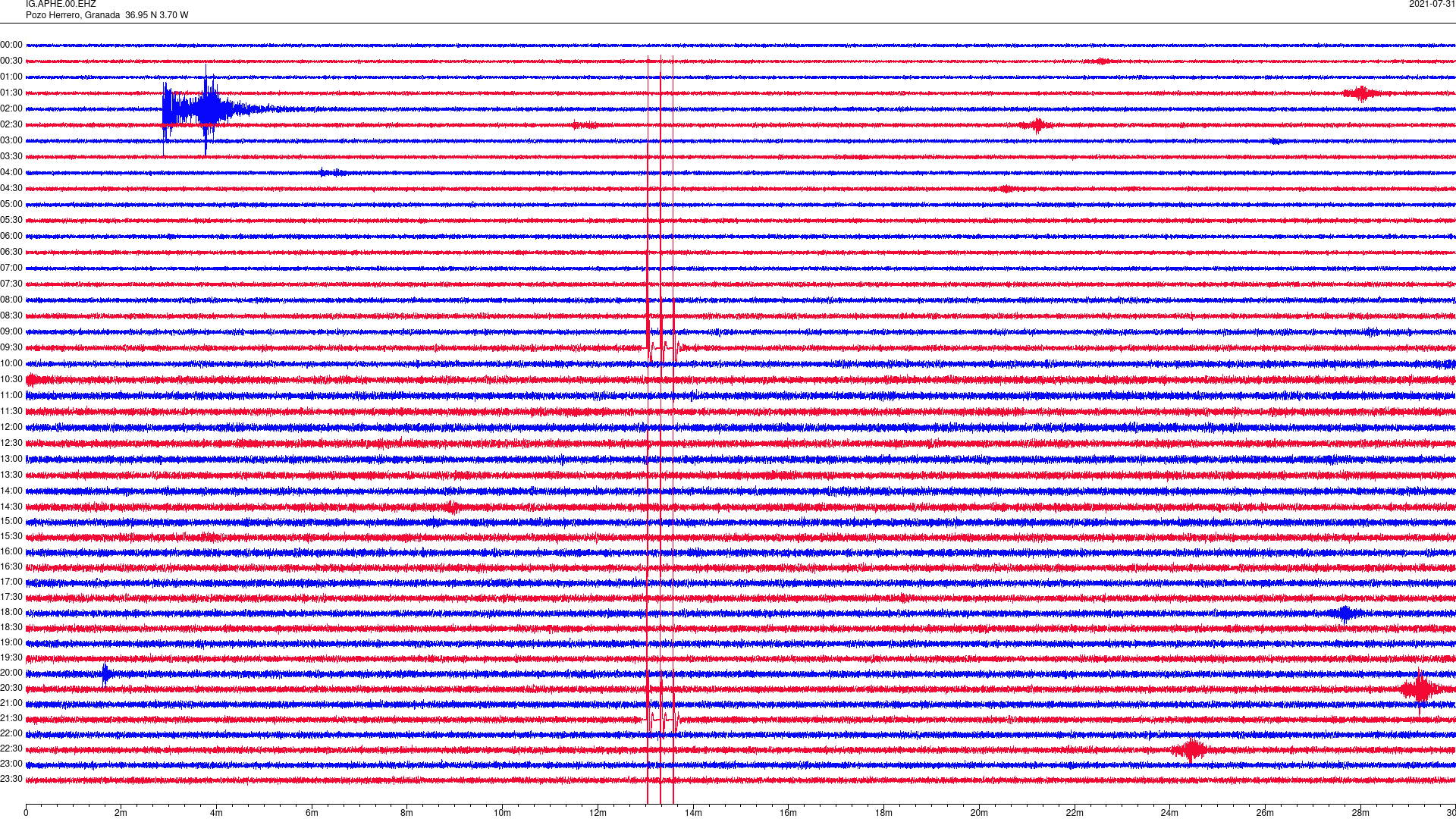The height and width of the screenshot is (819, 1456).
Task: Select the 12:00 trace time label
Action: pos(11,427)
